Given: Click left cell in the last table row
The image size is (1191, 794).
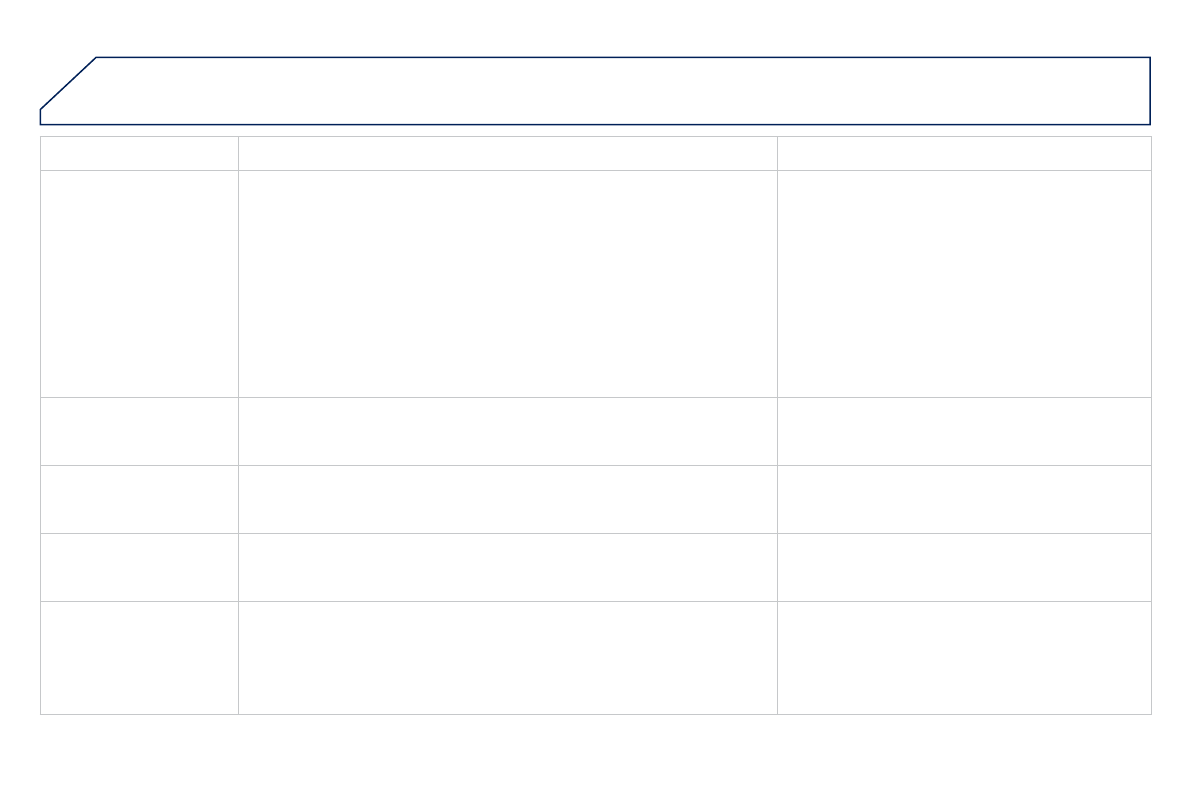Looking at the screenshot, I should point(139,657).
